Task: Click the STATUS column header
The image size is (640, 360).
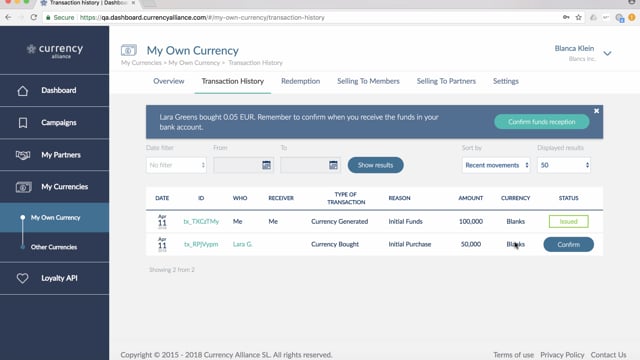Action: tap(569, 198)
